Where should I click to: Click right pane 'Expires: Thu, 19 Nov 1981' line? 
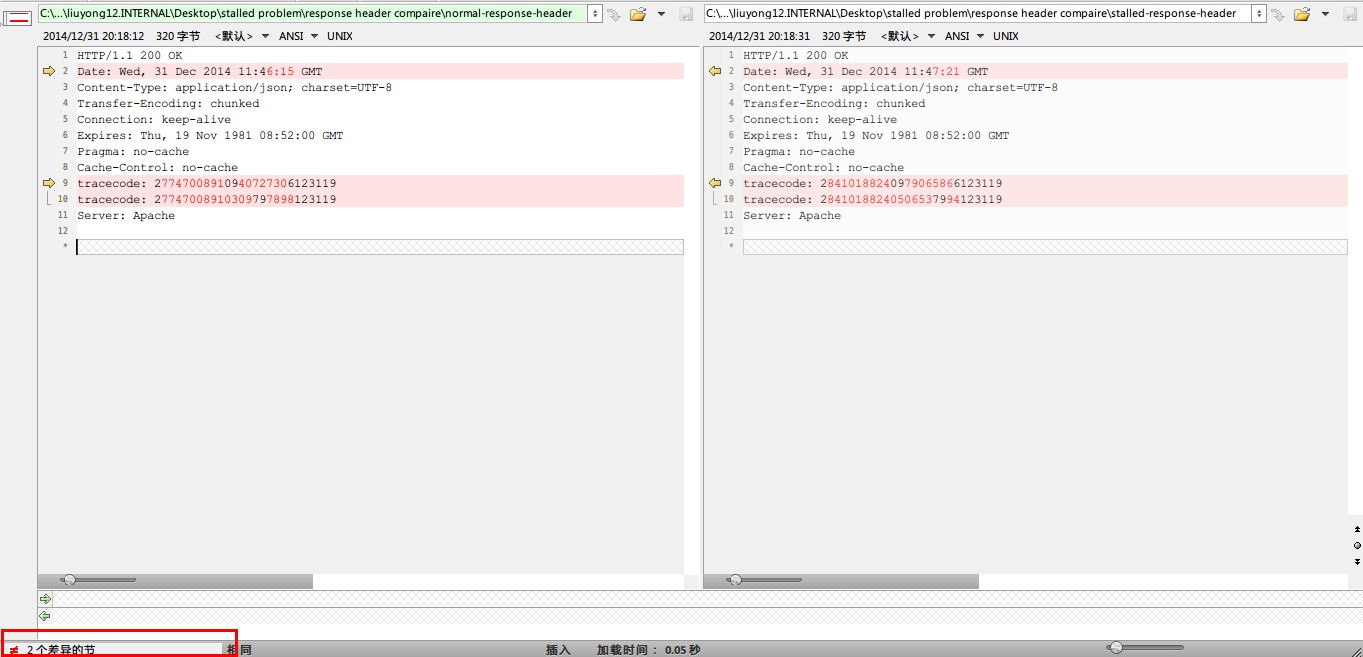point(876,135)
